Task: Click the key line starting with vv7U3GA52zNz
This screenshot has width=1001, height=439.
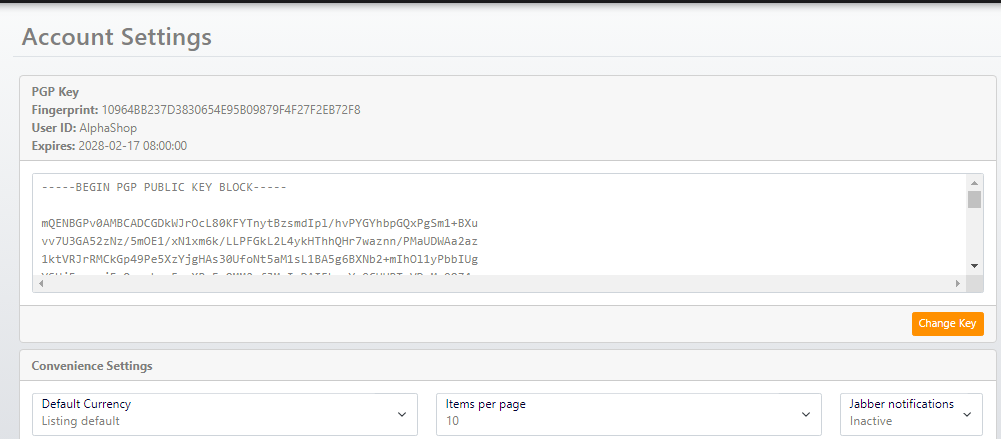Action: tap(259, 241)
